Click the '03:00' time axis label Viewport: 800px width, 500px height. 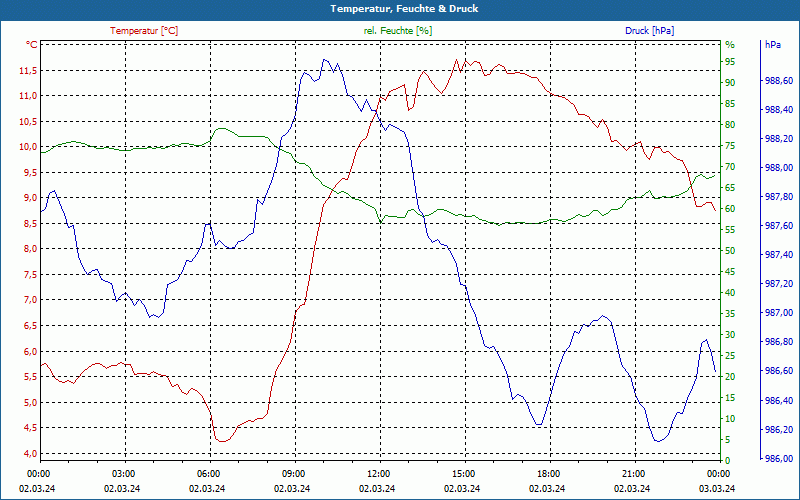122,473
